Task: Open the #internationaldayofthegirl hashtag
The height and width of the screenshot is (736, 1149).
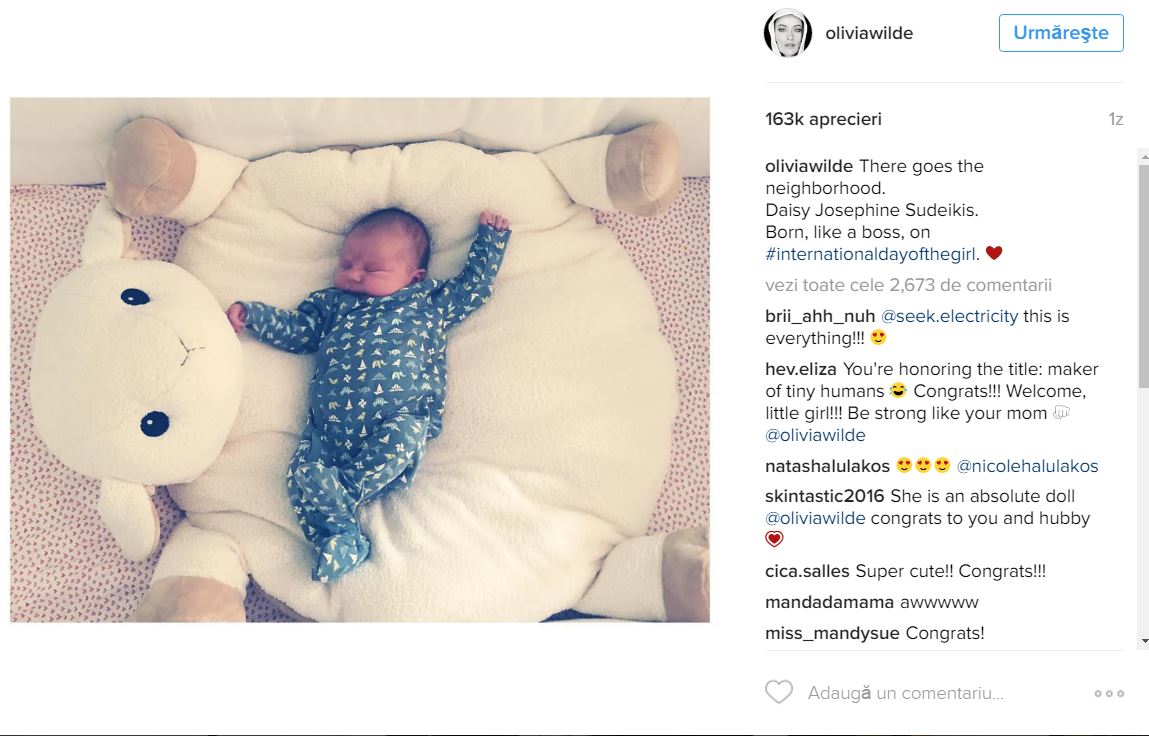Action: (872, 254)
